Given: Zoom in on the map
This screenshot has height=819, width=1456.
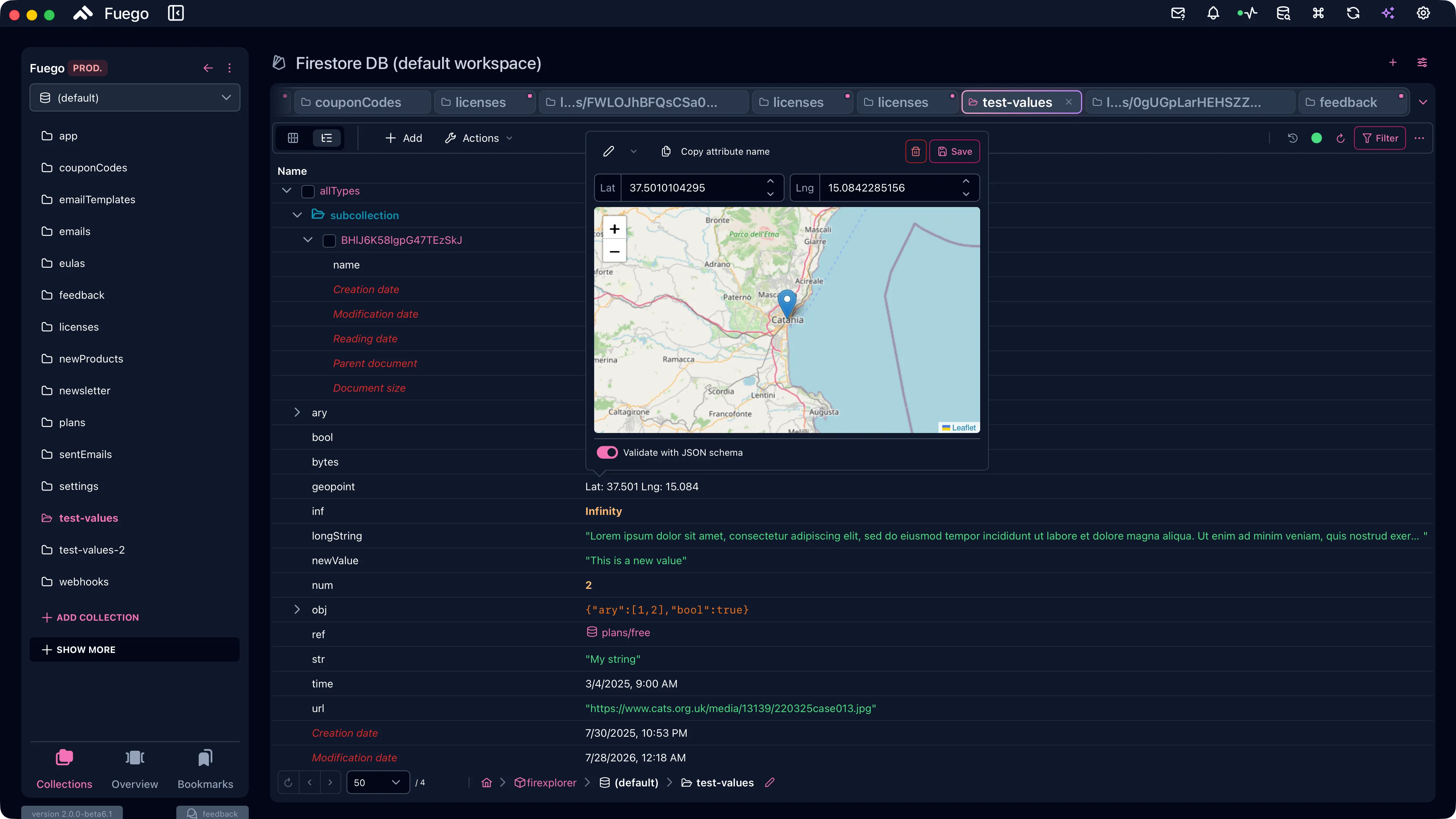Looking at the screenshot, I should point(614,229).
